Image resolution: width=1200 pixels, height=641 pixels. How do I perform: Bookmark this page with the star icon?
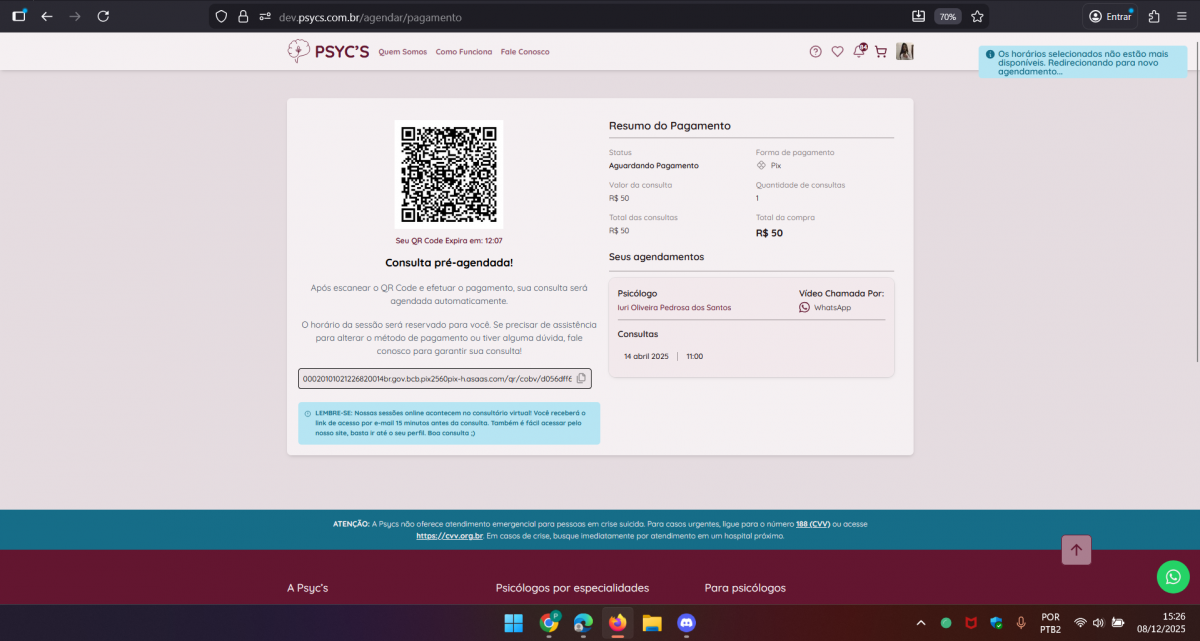[x=977, y=16]
